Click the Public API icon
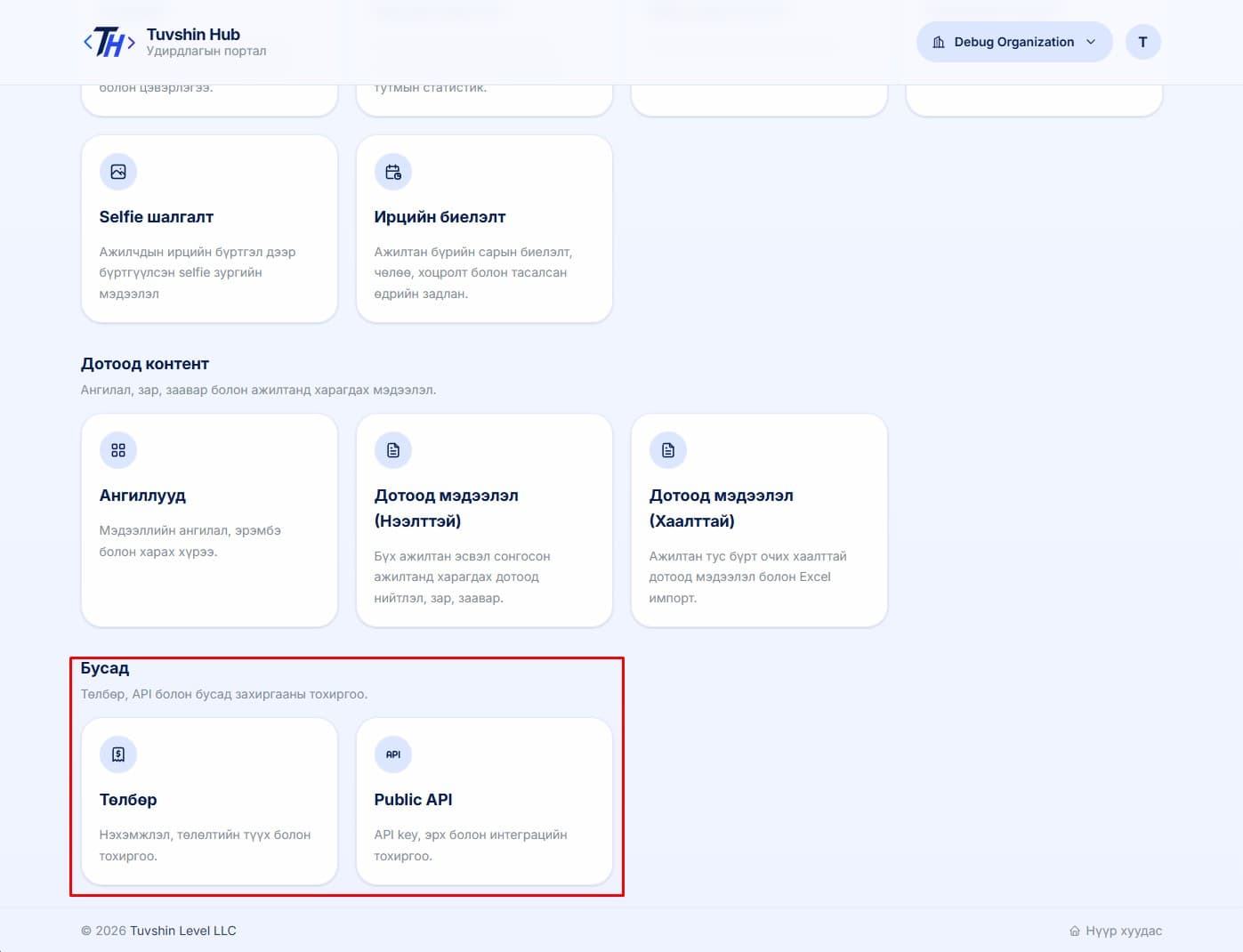Screen dimensions: 1243x952 393,754
